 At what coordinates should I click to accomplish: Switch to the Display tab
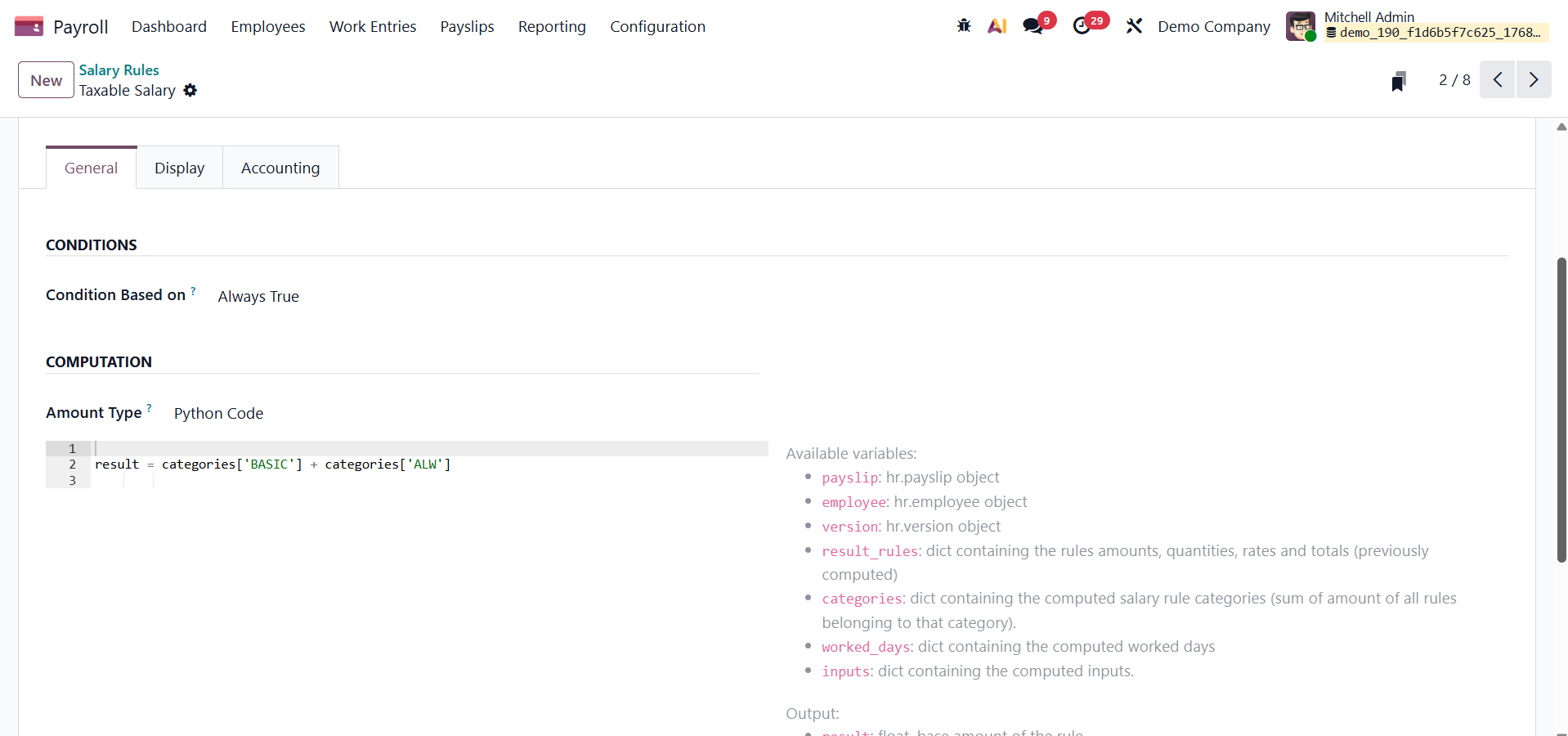tap(179, 168)
